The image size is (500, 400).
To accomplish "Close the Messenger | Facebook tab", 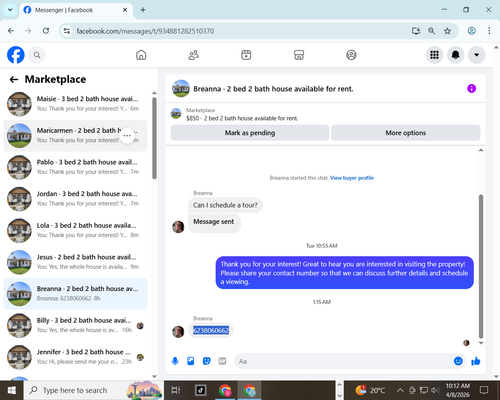I will click(125, 10).
